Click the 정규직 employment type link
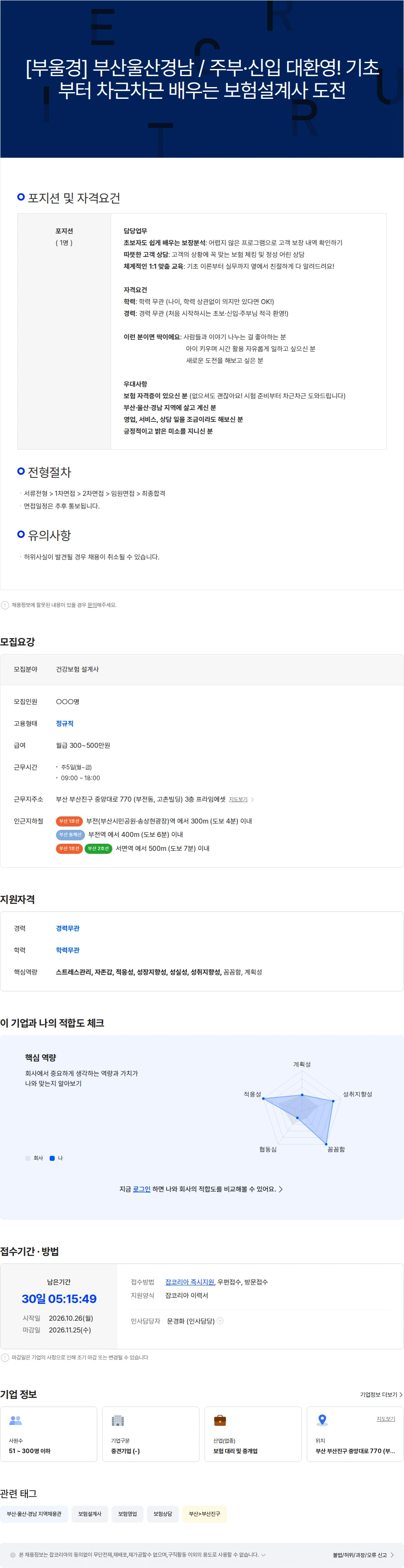 click(64, 724)
